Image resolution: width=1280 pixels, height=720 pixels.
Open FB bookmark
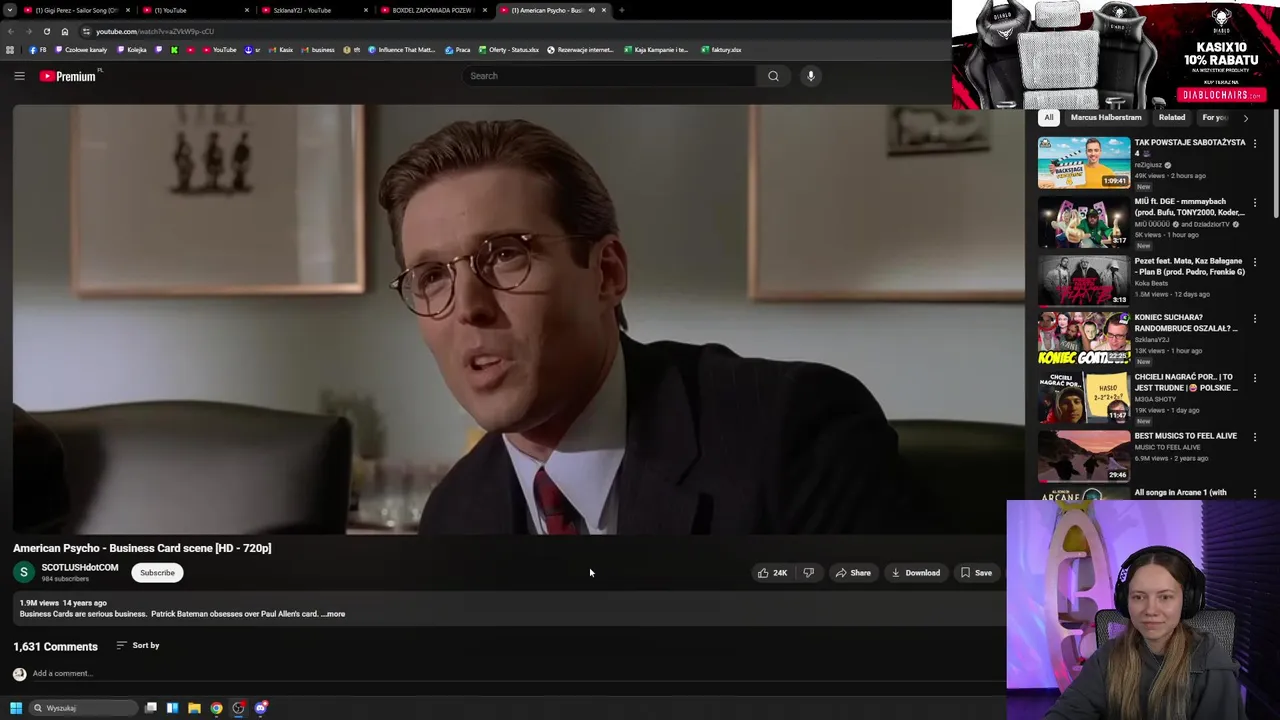point(38,50)
